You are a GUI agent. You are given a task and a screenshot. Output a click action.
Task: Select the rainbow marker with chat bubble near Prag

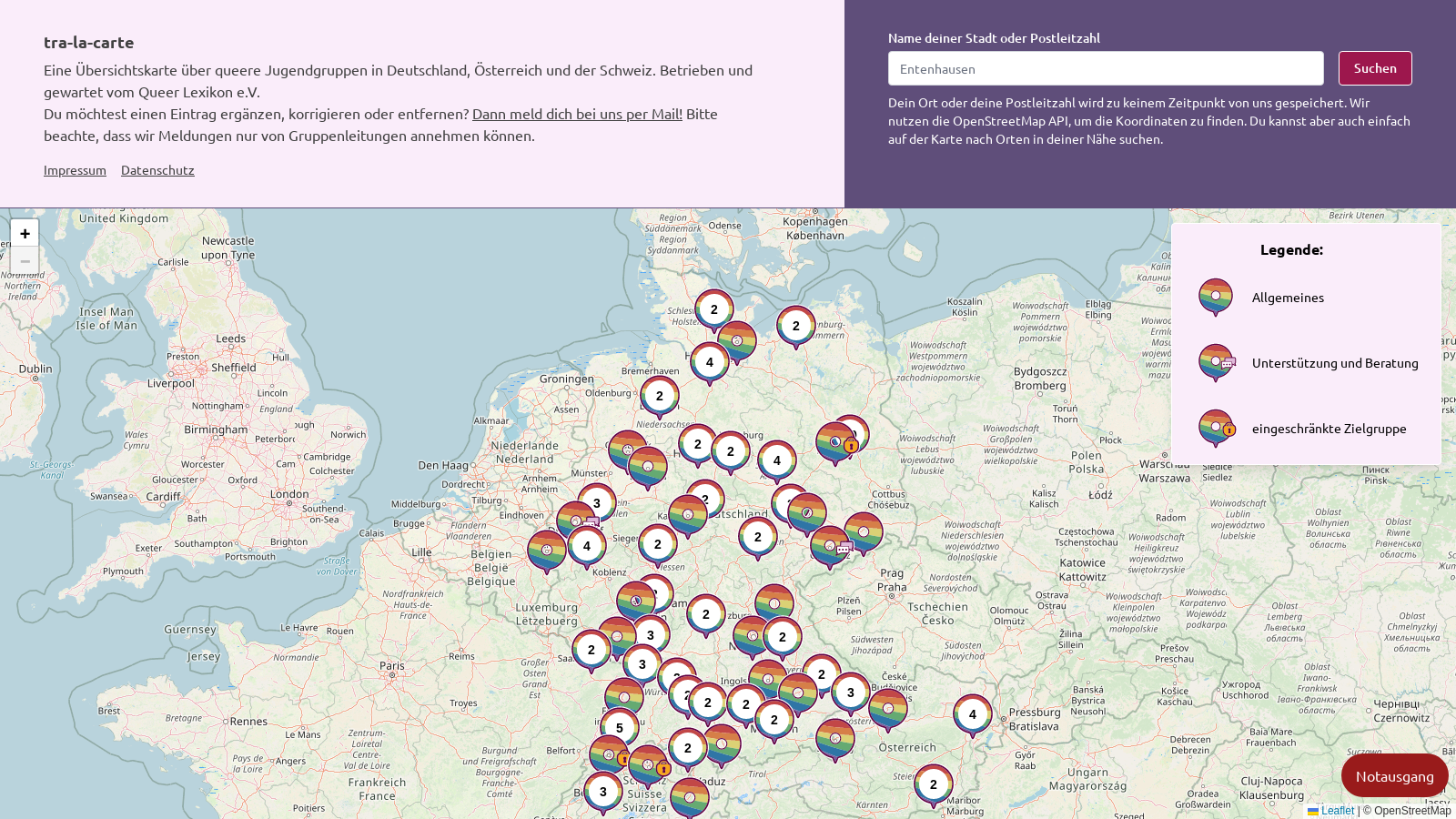pyautogui.click(x=831, y=548)
